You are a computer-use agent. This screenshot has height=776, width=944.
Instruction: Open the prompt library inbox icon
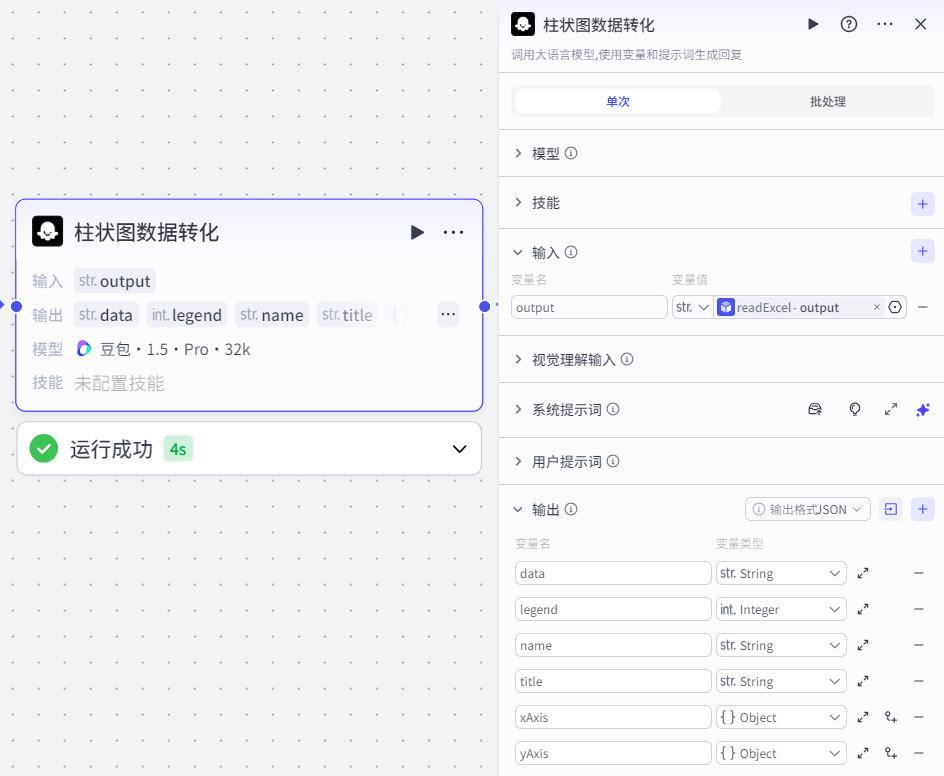point(815,409)
